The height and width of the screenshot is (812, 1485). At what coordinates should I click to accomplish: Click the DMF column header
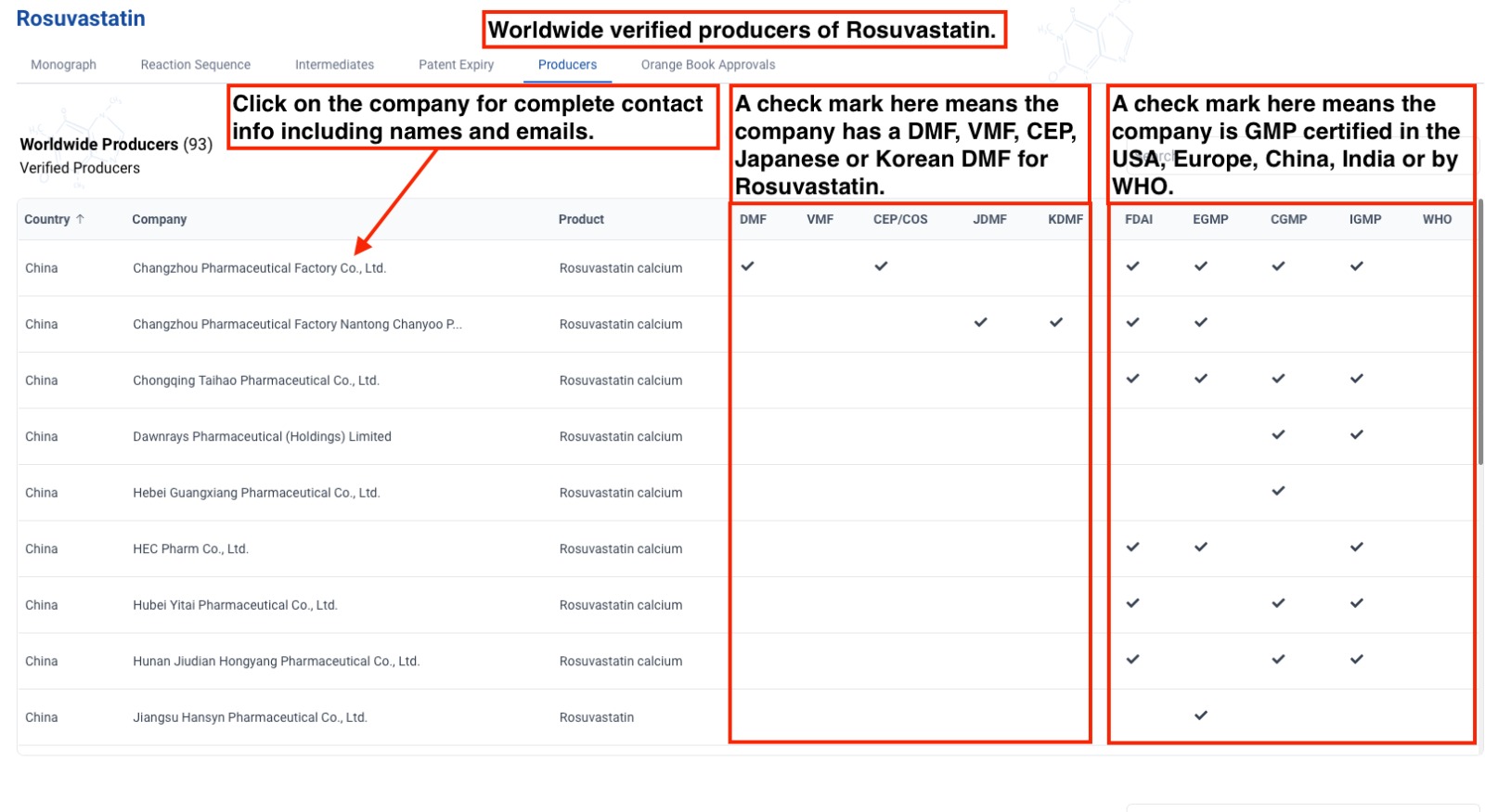(x=753, y=219)
